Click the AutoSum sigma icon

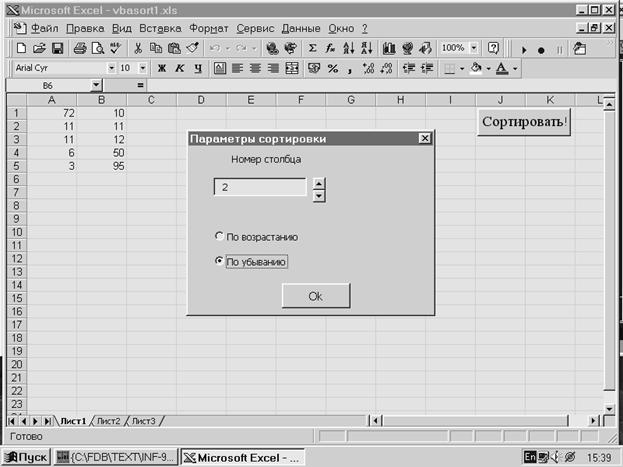(x=313, y=48)
